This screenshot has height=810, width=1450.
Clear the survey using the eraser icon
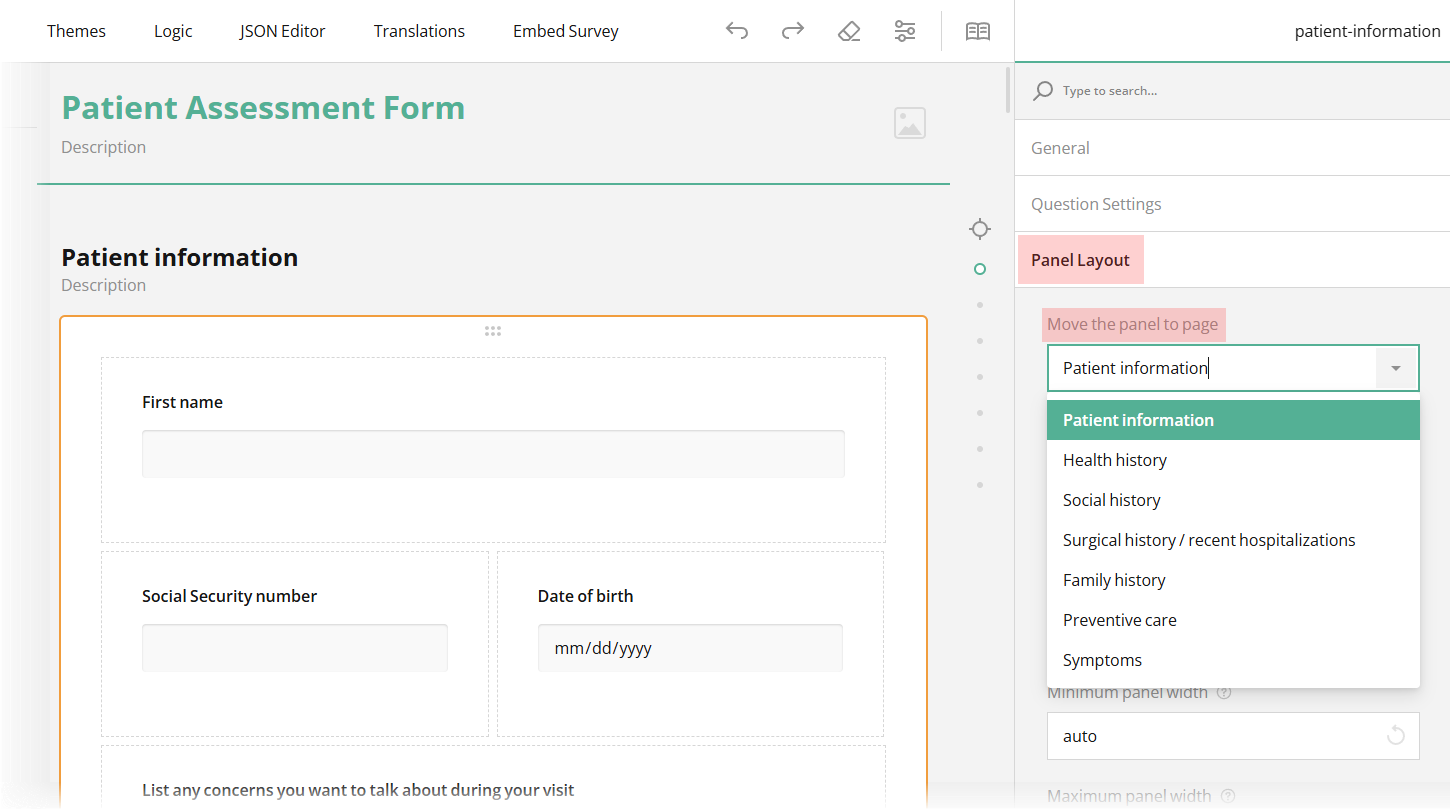click(849, 31)
